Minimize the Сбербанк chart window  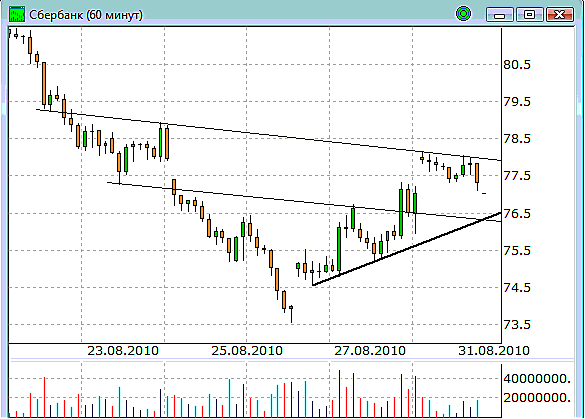[500, 15]
